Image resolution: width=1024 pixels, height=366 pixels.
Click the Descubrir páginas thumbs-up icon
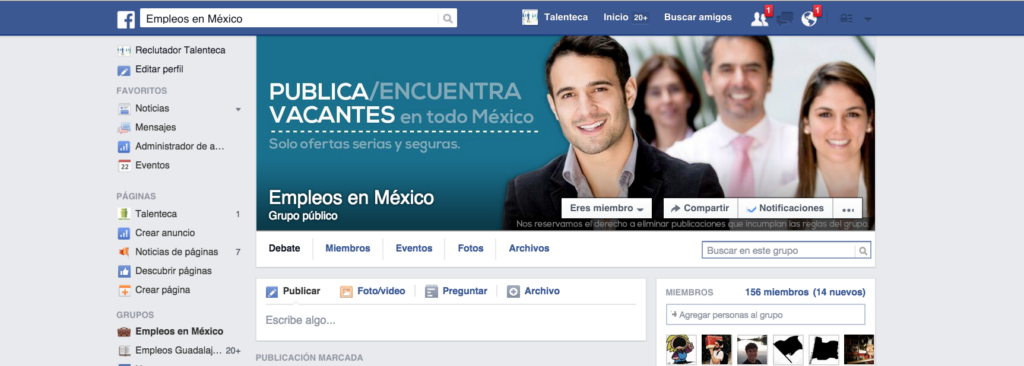point(124,271)
